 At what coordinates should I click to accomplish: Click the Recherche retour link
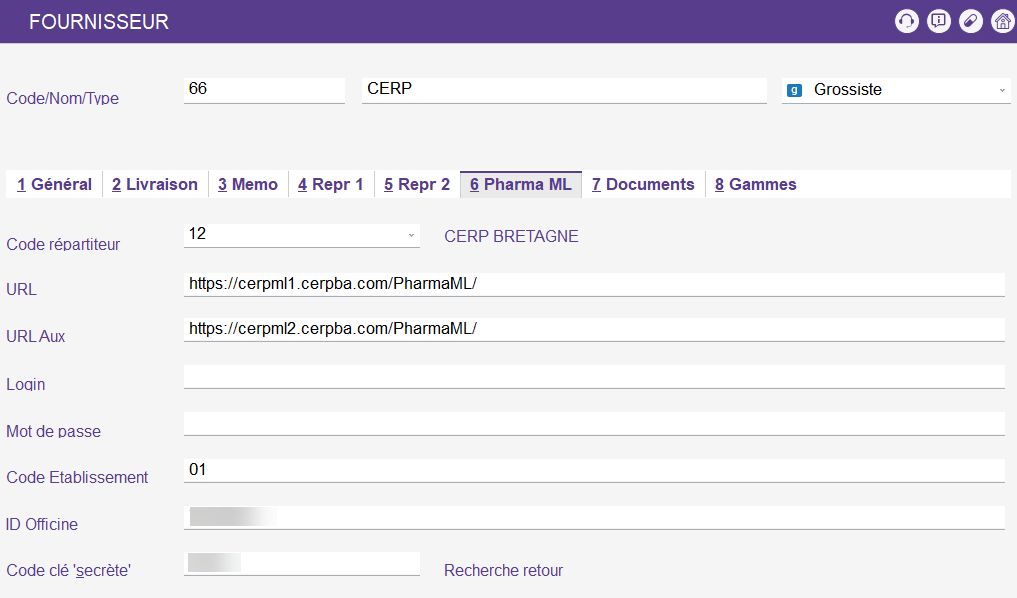tap(503, 570)
